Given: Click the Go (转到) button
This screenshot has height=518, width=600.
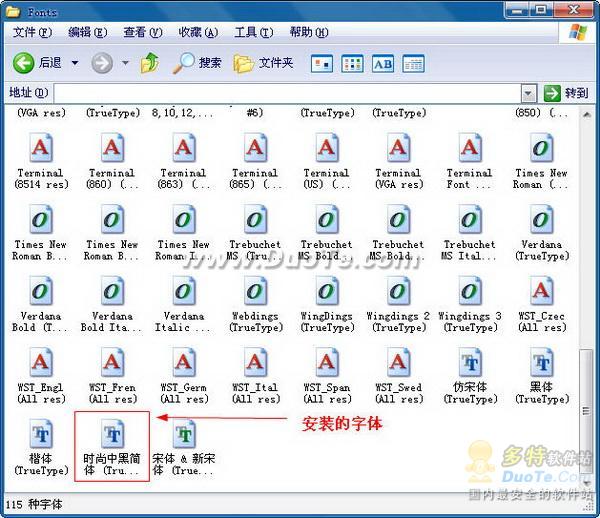Looking at the screenshot, I should [x=566, y=93].
